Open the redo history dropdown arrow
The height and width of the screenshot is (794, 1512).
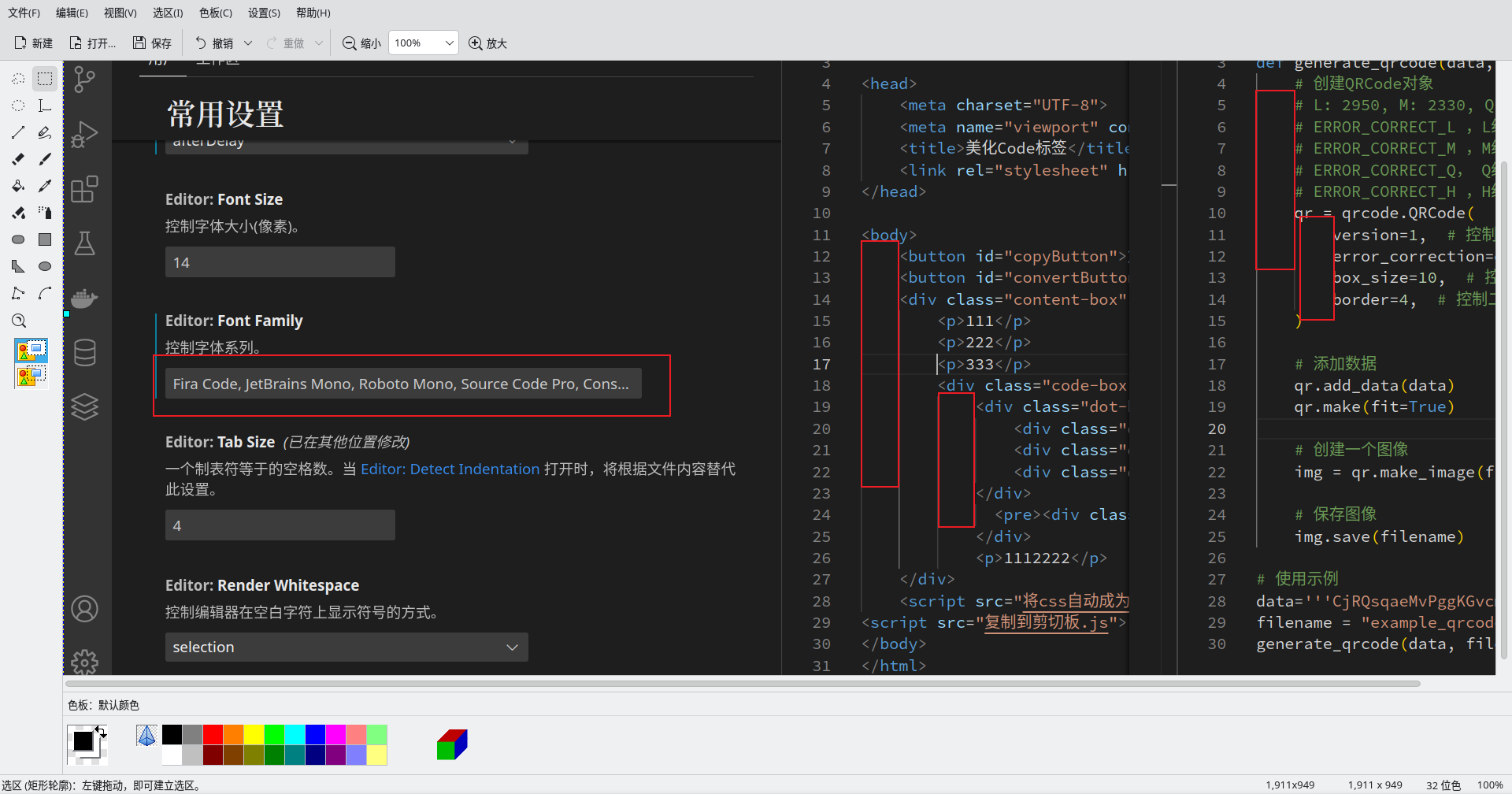coord(319,43)
